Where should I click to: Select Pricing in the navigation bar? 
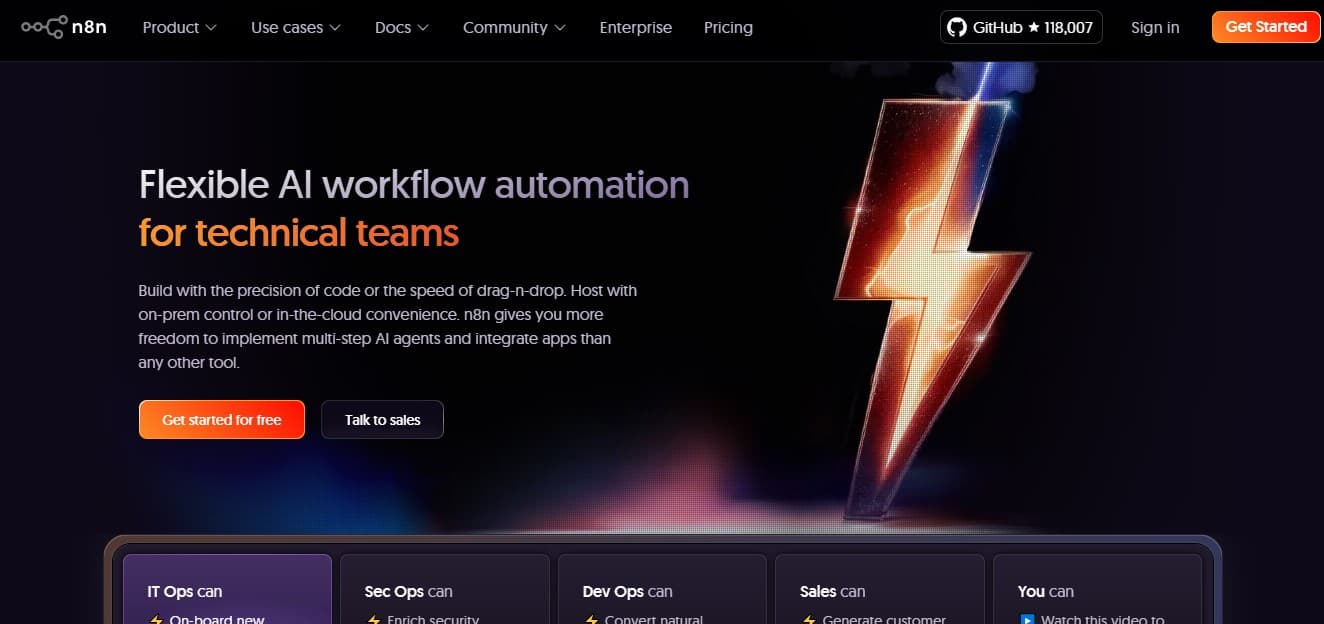(x=728, y=27)
